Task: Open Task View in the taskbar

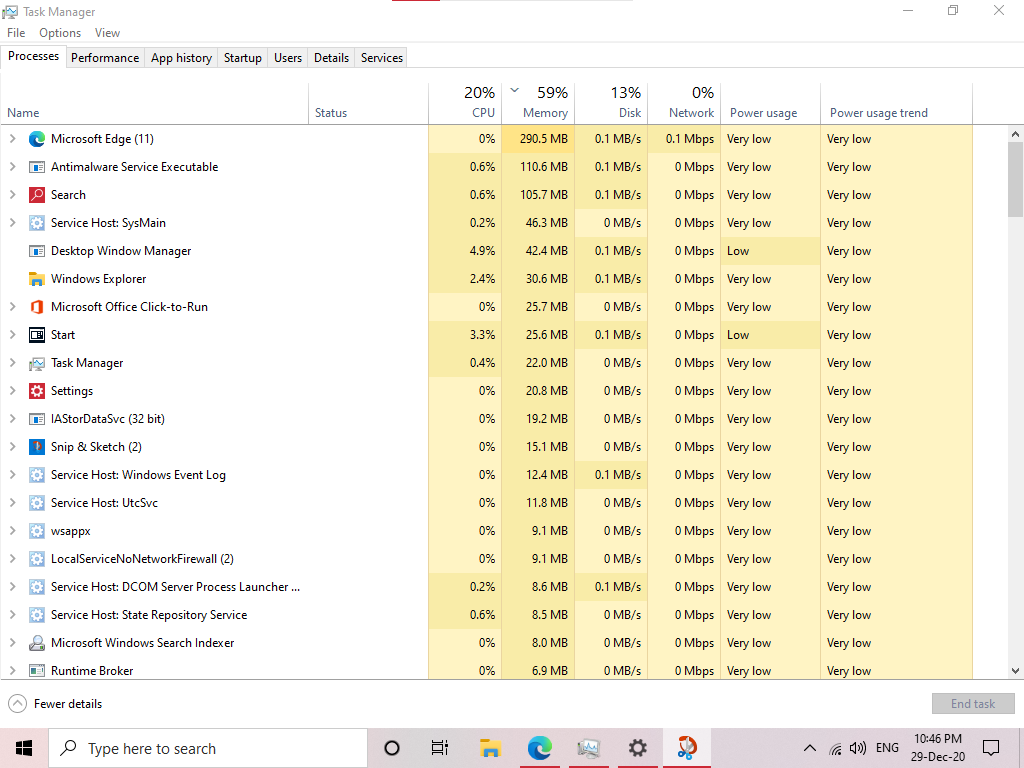Action: 440,748
